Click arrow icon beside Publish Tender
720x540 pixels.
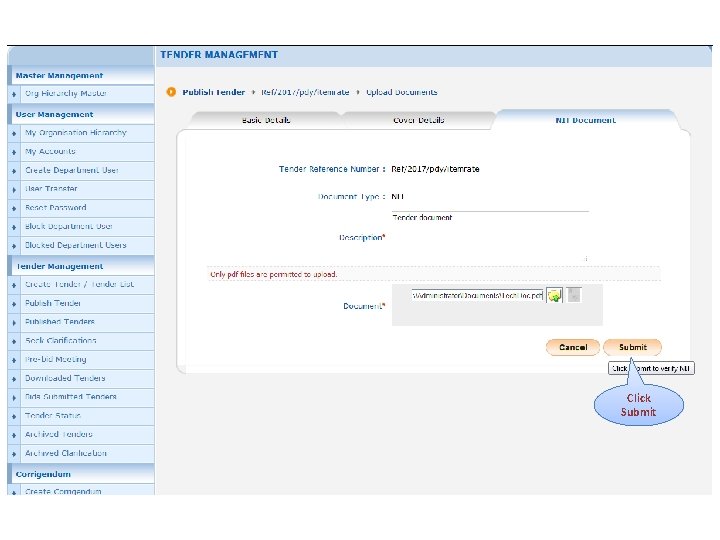tap(14, 304)
